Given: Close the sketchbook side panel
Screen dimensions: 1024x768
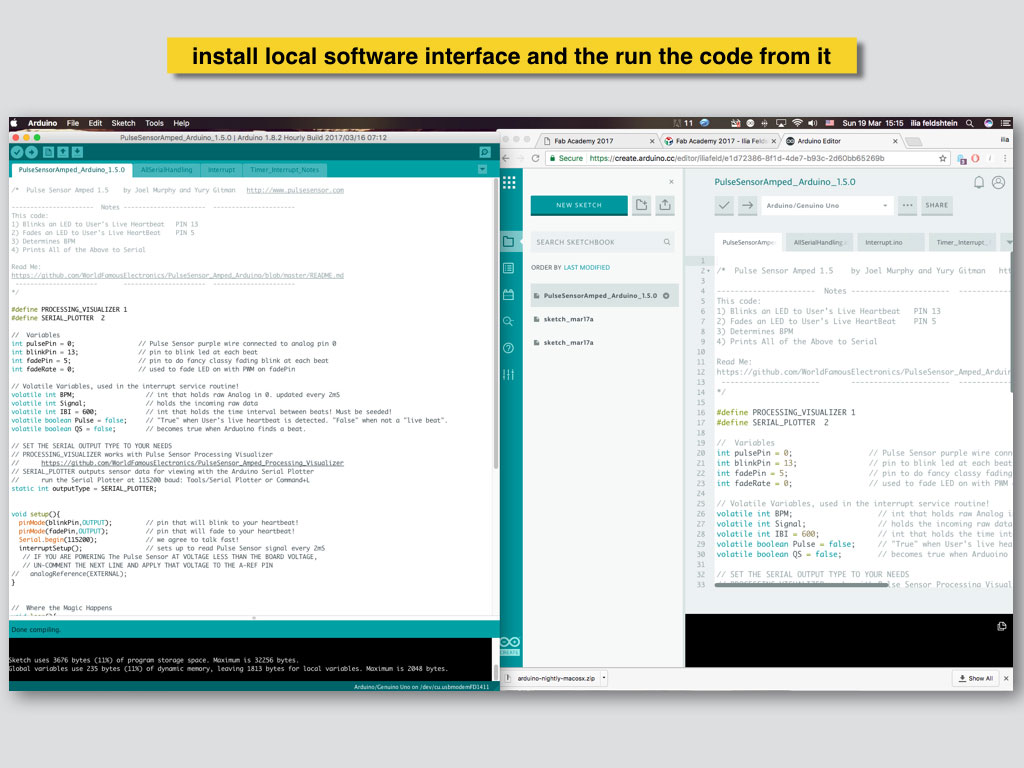Looking at the screenshot, I should (x=671, y=182).
